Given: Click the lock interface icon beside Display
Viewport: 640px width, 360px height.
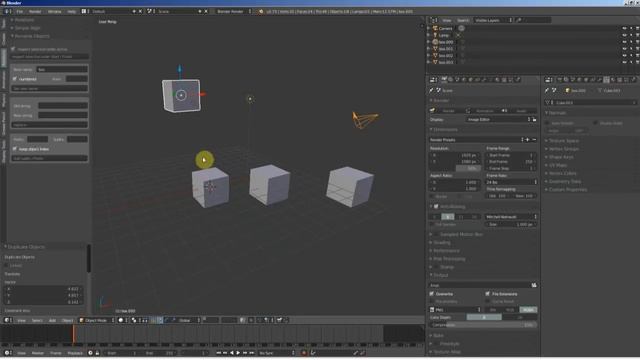Looking at the screenshot, I should [x=534, y=120].
